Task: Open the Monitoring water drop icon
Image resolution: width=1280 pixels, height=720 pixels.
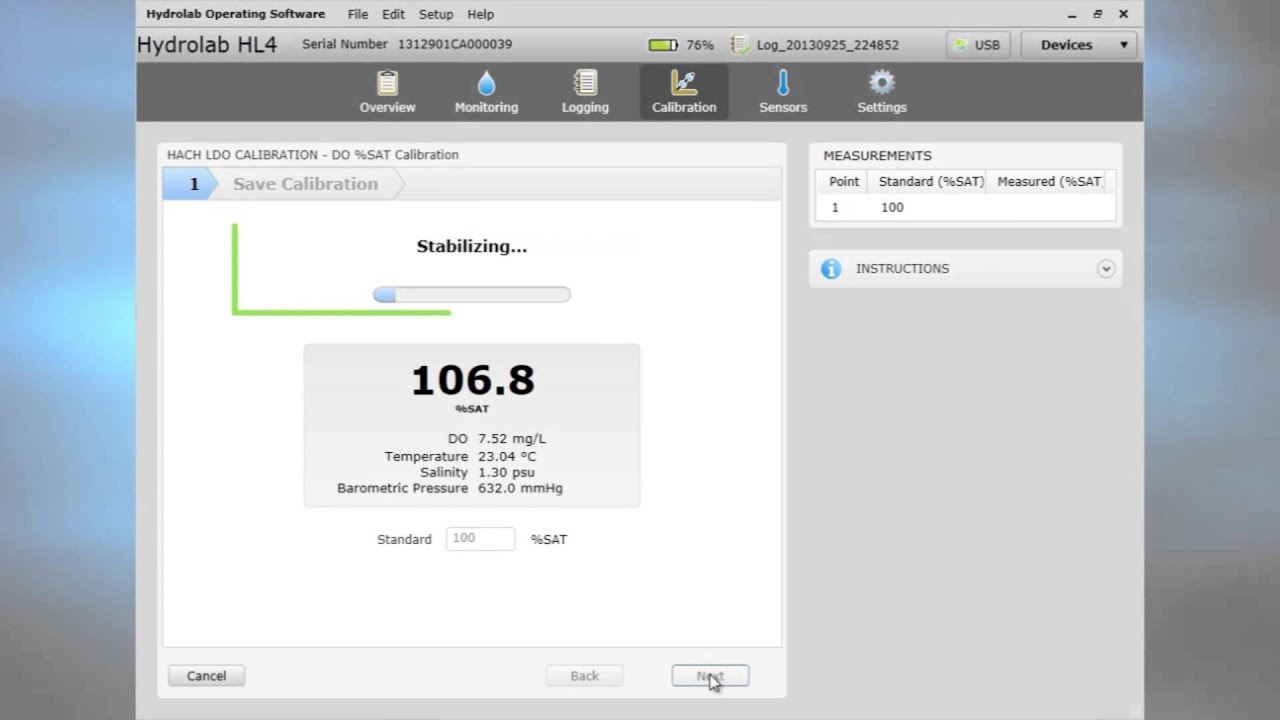Action: pyautogui.click(x=486, y=82)
